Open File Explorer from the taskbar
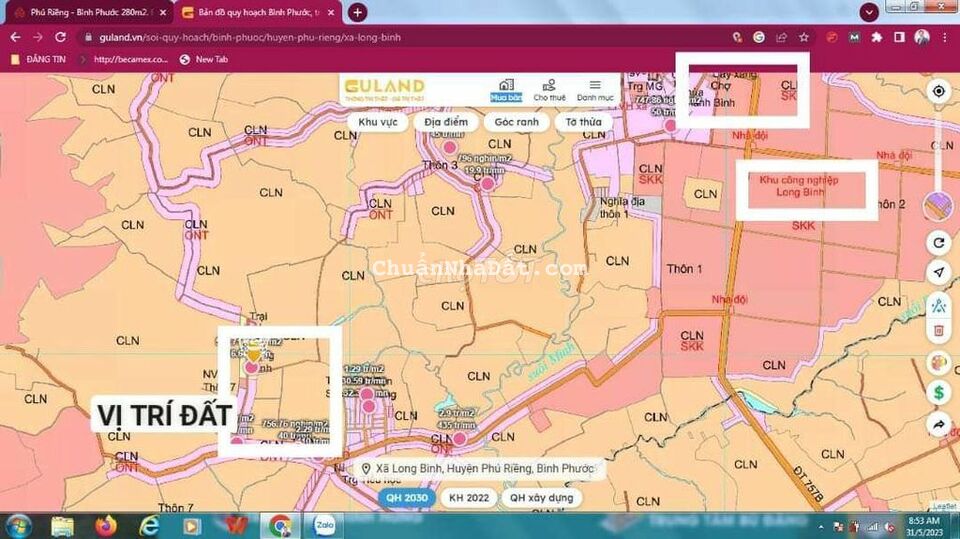This screenshot has height=539, width=960. pyautogui.click(x=62, y=526)
